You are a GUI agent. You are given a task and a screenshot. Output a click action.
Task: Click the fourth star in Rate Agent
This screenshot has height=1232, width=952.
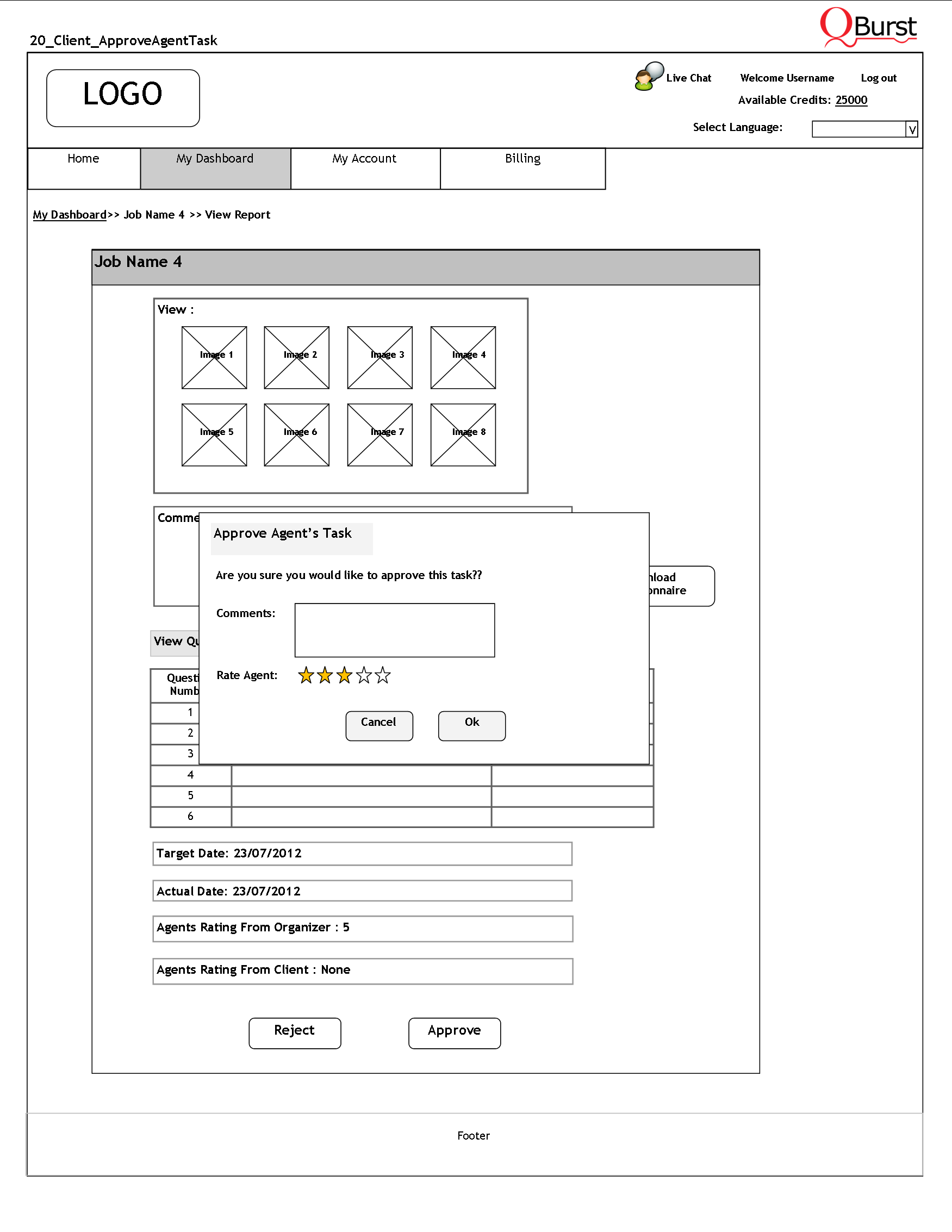coord(364,675)
